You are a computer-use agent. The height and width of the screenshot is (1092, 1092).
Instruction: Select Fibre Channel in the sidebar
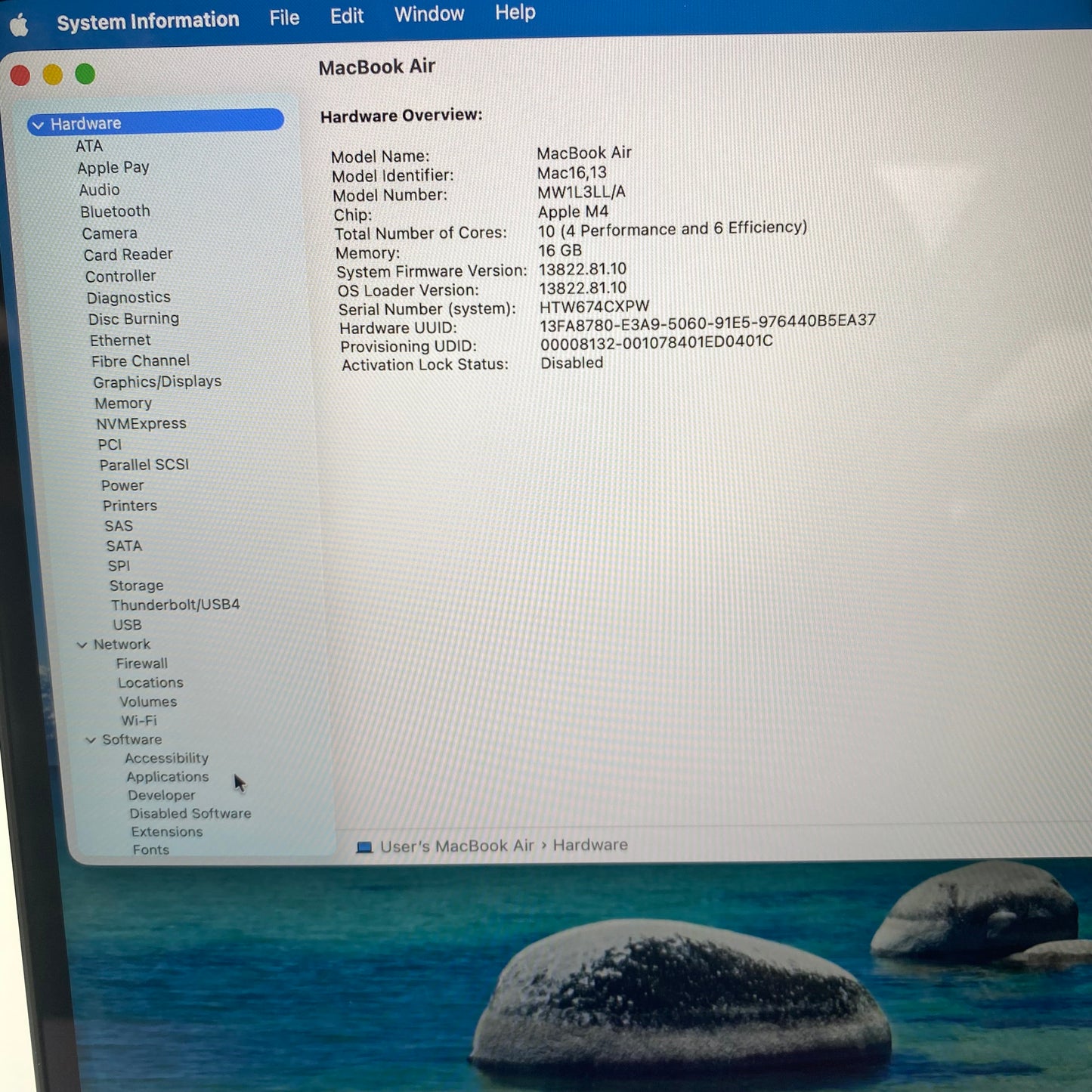[x=141, y=361]
